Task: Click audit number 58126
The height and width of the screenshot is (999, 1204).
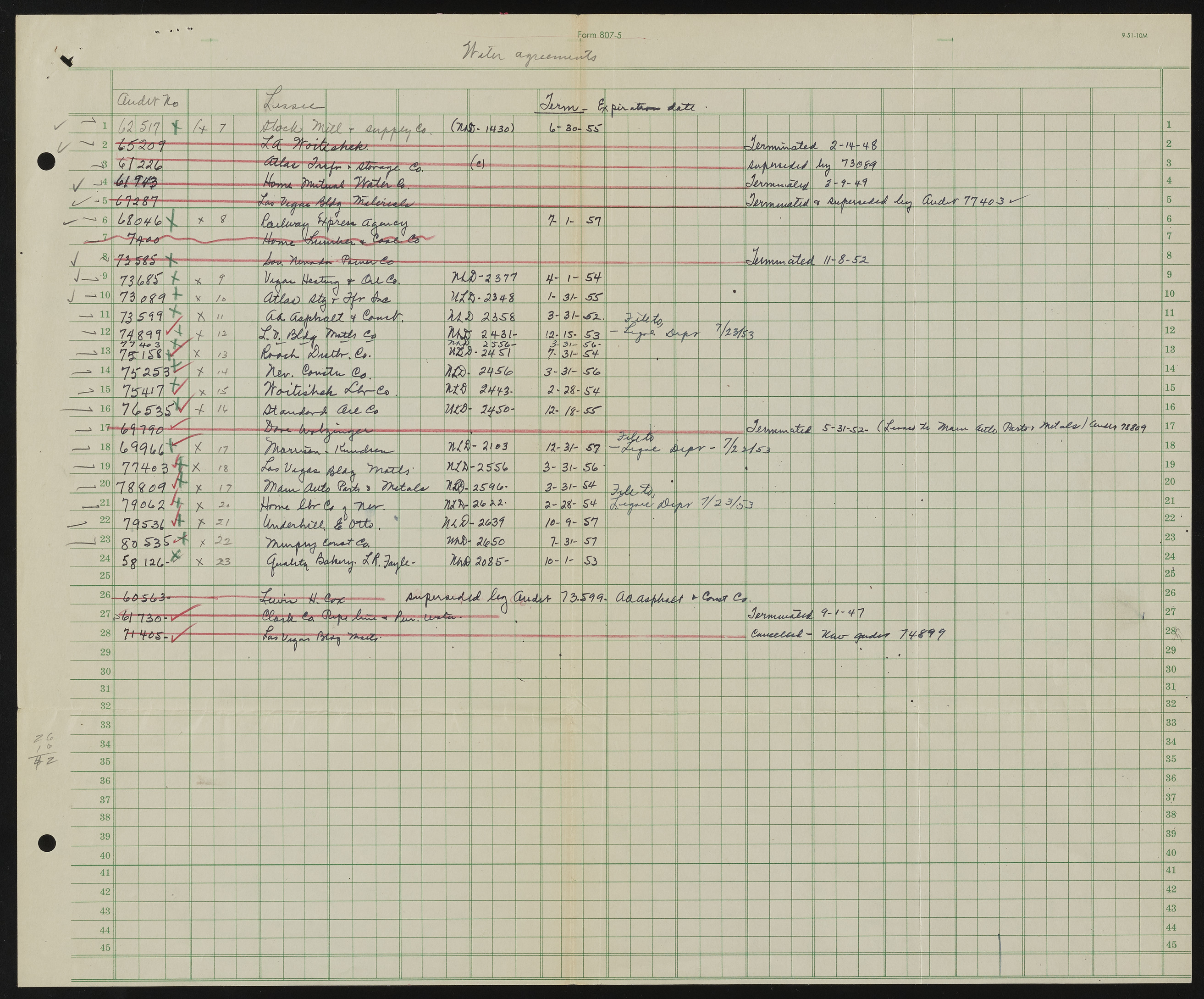Action: [x=144, y=561]
